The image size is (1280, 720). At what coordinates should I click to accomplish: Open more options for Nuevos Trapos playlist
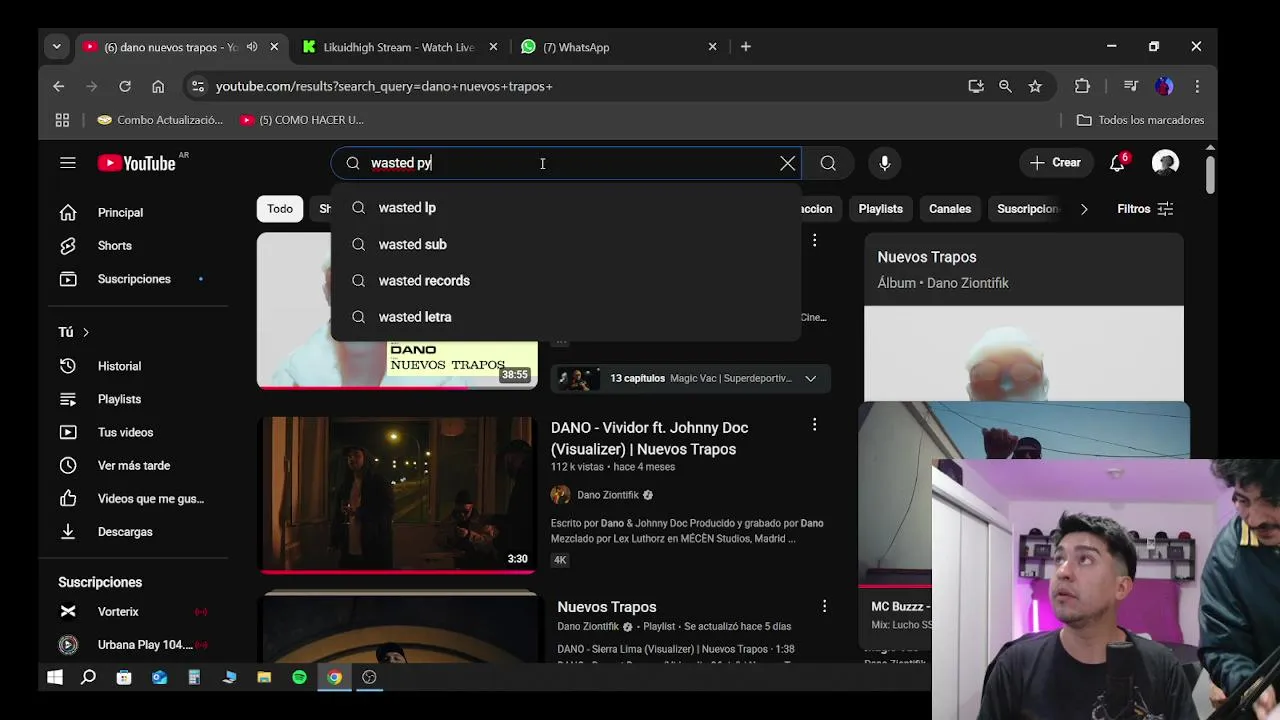824,606
